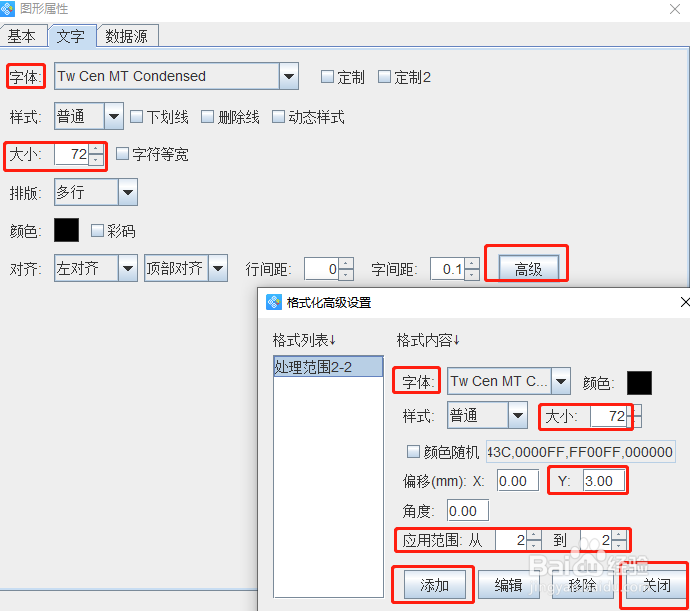Switch to the 基本 tab
The image size is (690, 611).
(x=22, y=36)
